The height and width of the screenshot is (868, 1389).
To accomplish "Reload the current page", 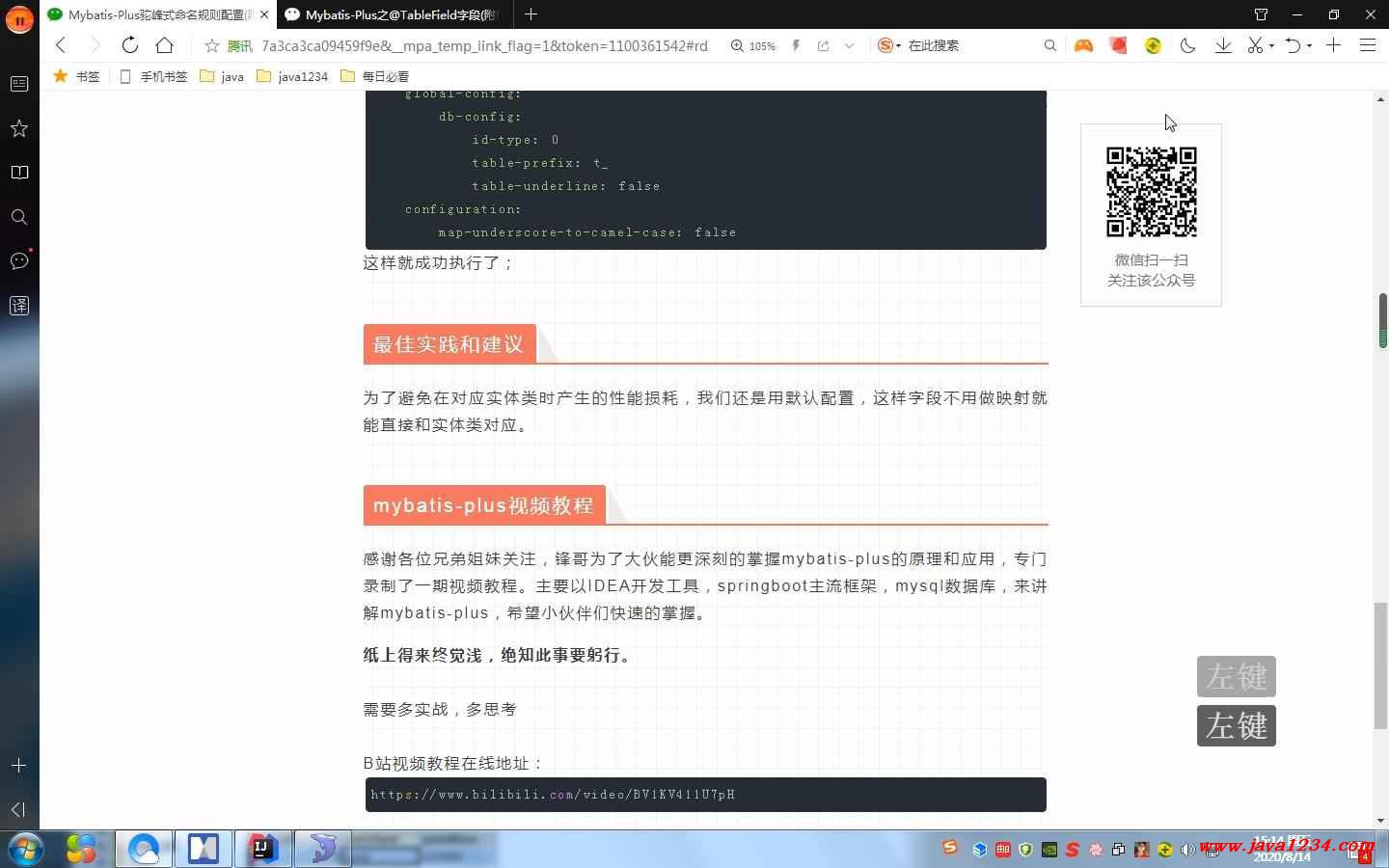I will (x=129, y=45).
